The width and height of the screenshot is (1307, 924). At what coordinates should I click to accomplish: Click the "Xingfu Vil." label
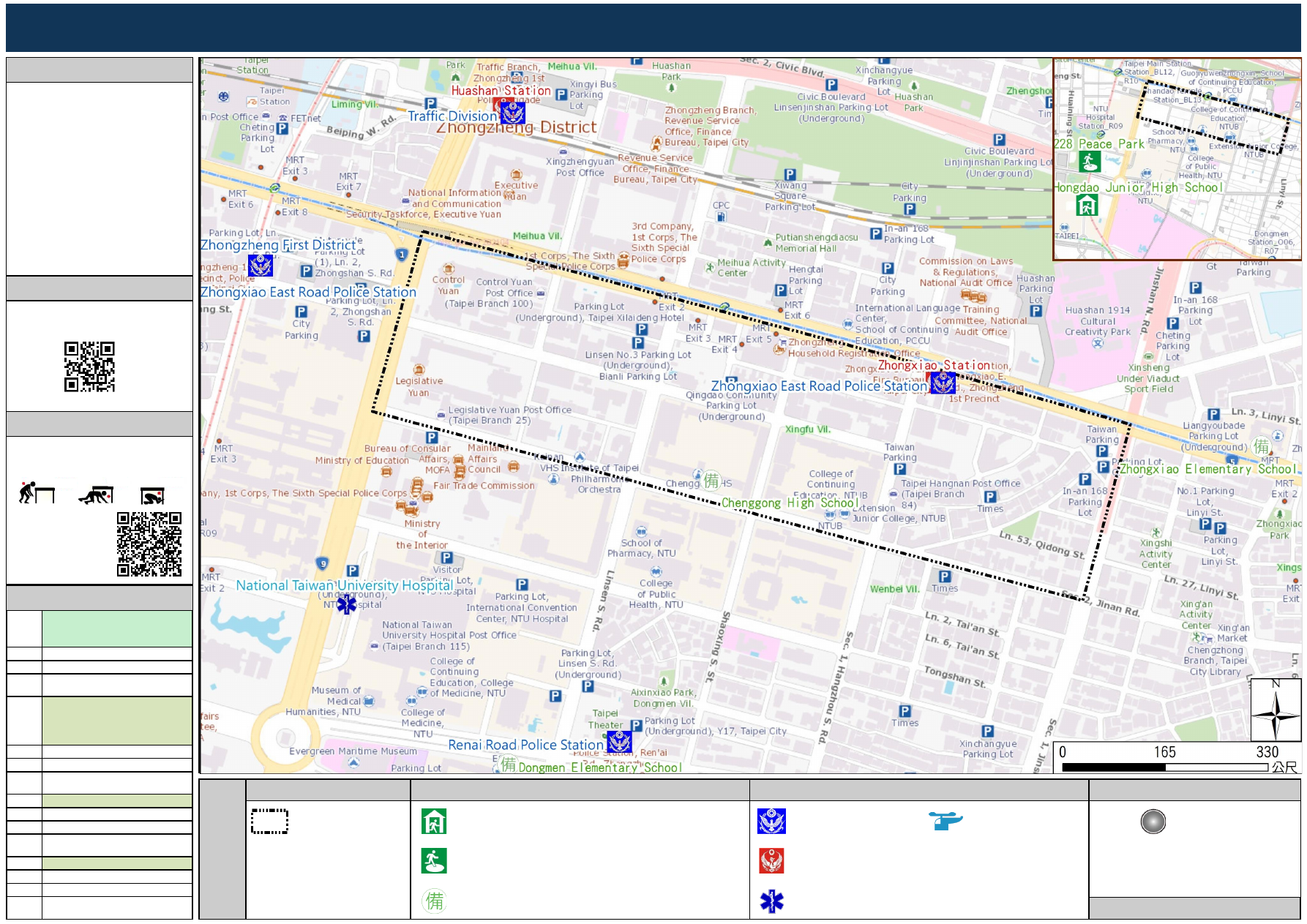[808, 429]
